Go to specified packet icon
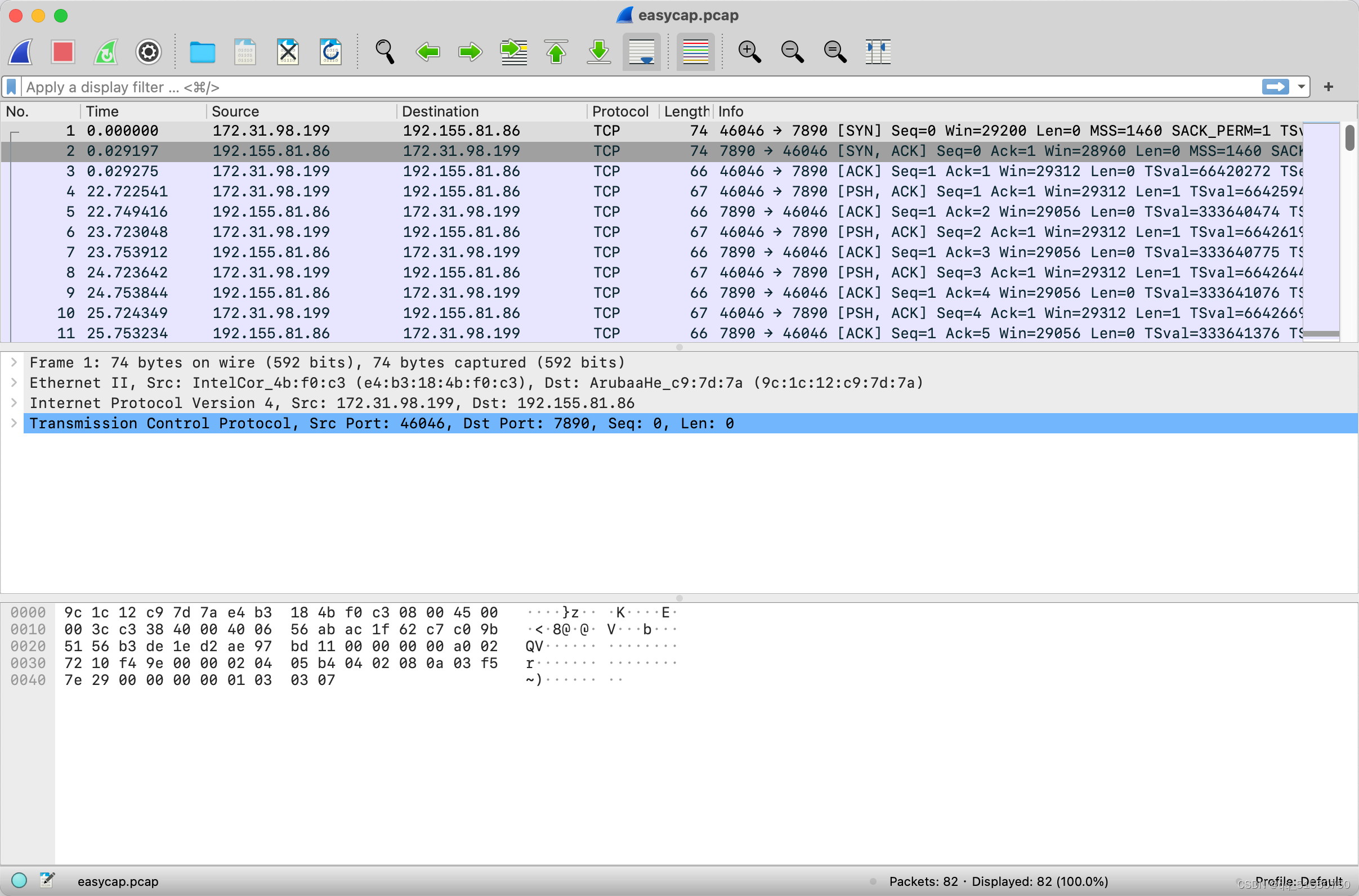 513,52
